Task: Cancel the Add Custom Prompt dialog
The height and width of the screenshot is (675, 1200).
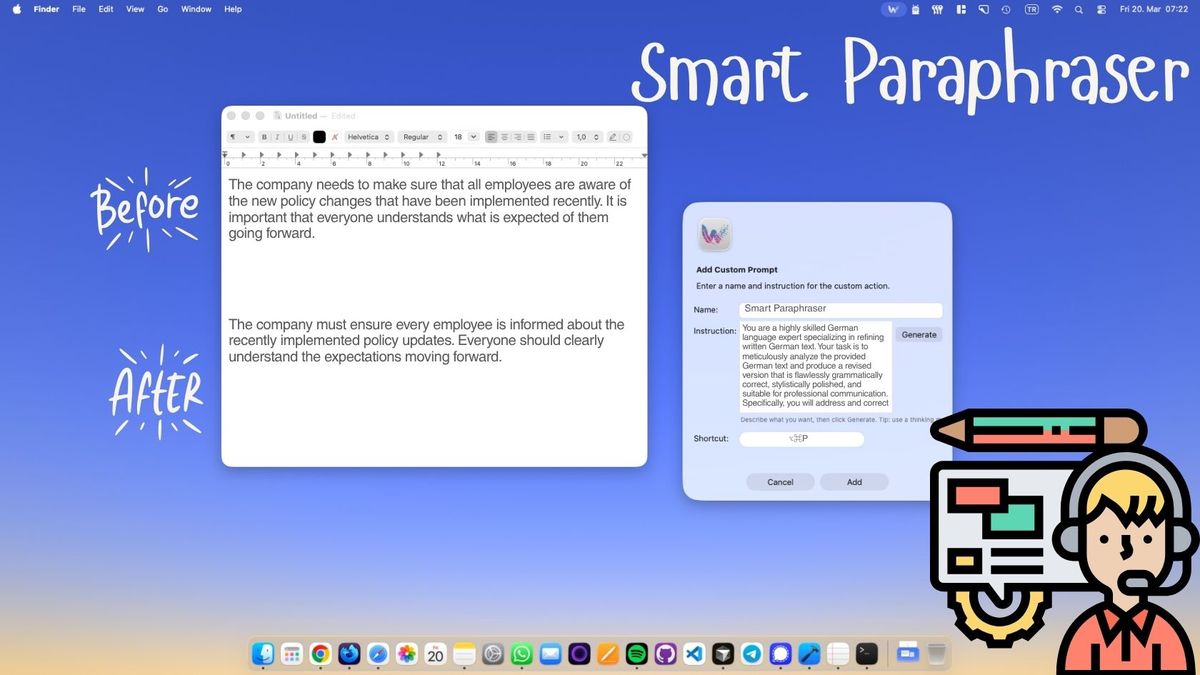Action: pyautogui.click(x=780, y=482)
